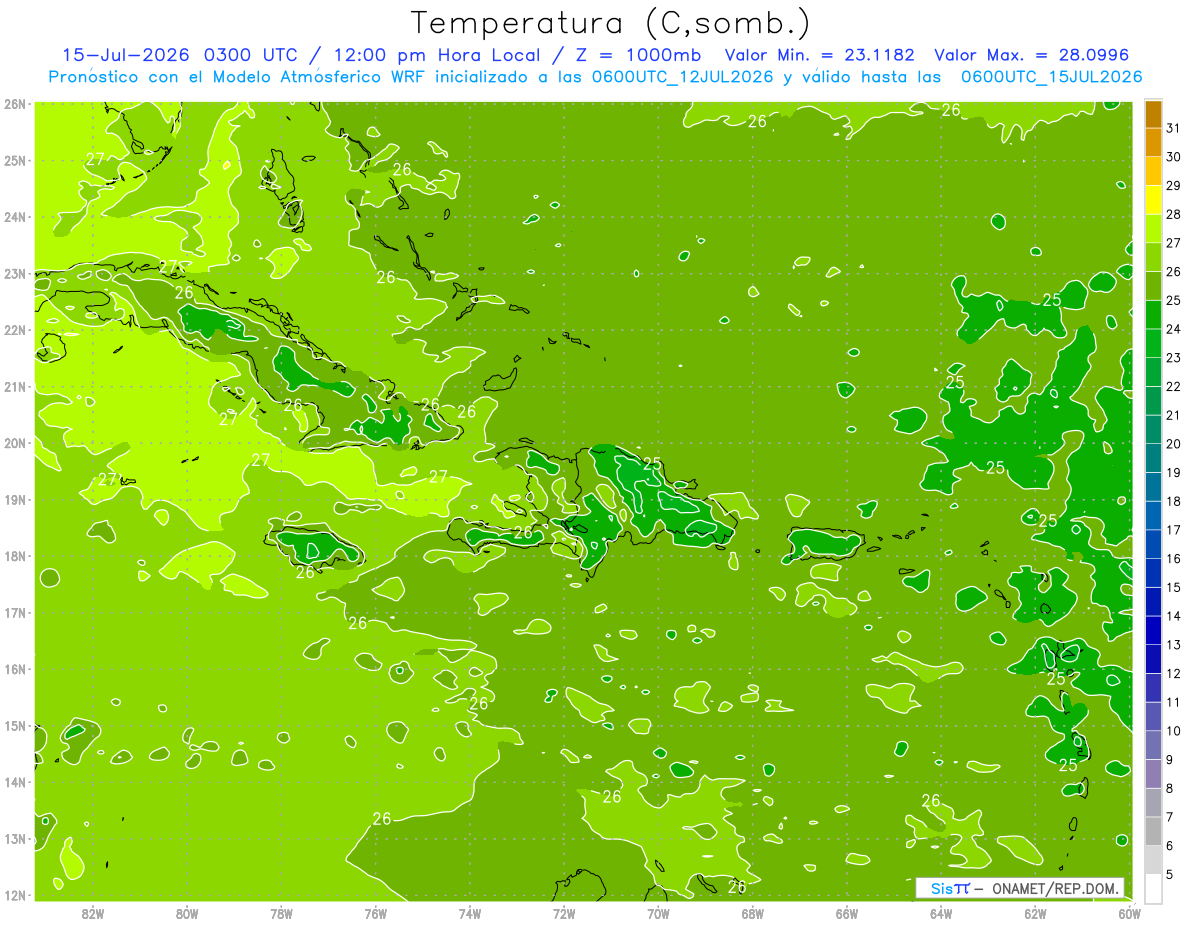Click the 74W longitude label
The image size is (1200, 927).
tap(470, 913)
